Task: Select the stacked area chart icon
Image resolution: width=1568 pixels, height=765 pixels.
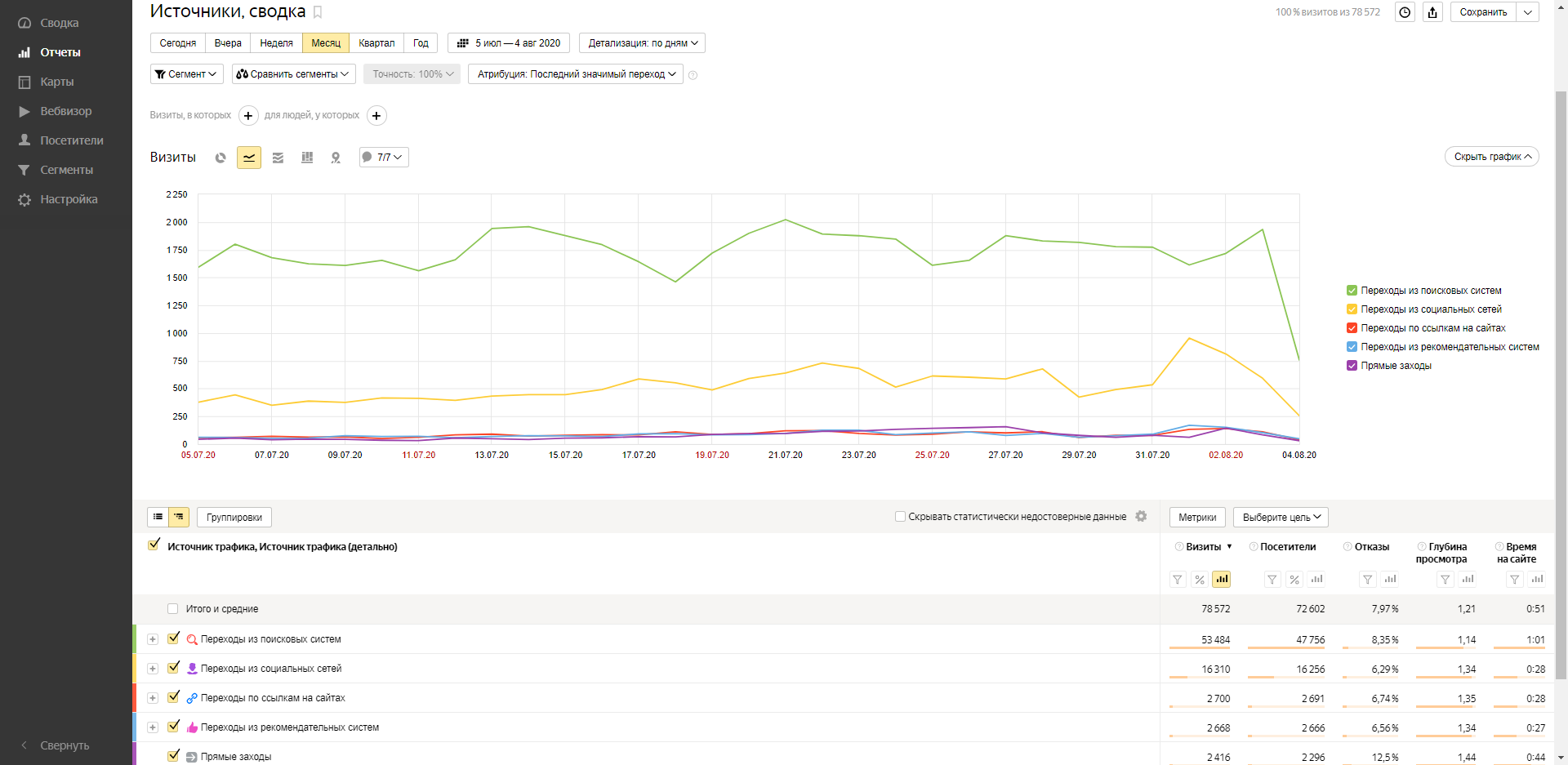Action: click(x=278, y=158)
